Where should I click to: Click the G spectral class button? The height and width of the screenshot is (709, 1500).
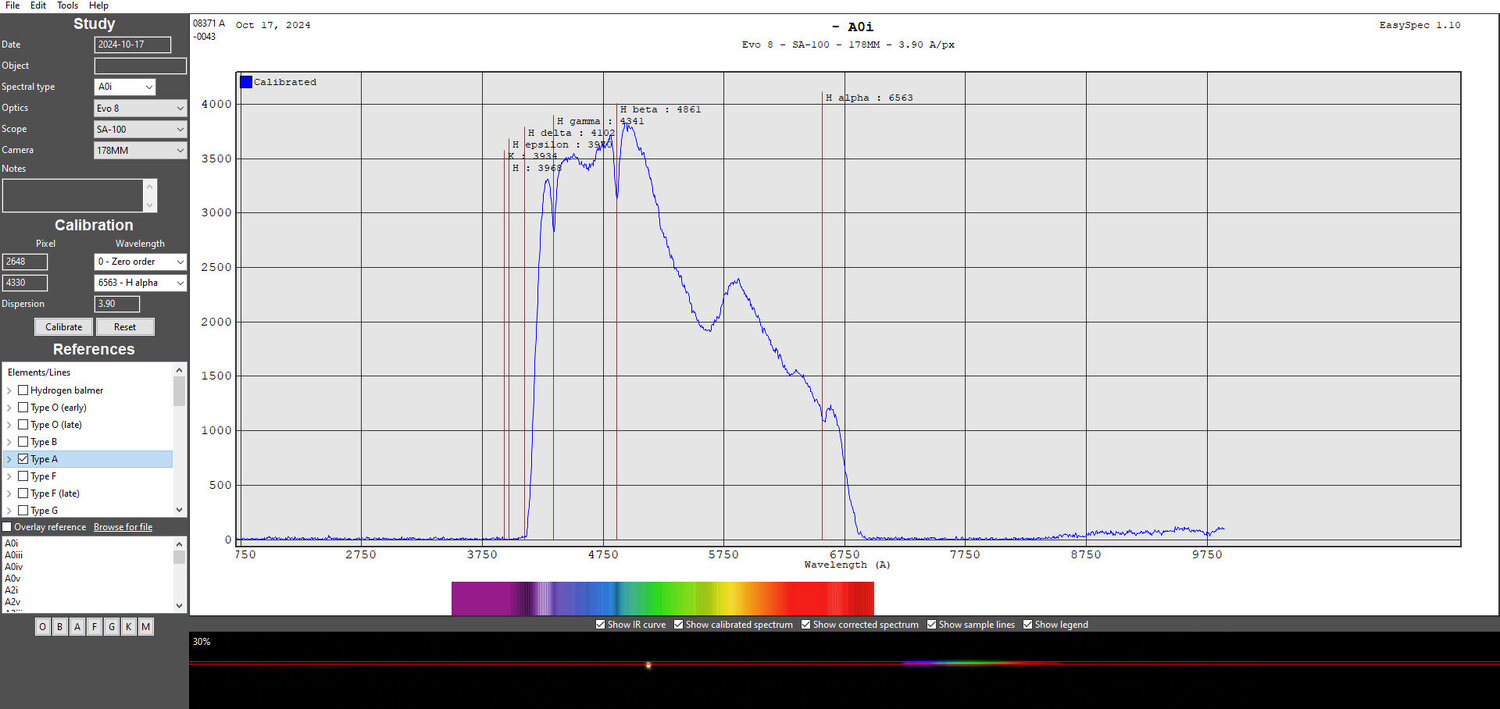[111, 627]
